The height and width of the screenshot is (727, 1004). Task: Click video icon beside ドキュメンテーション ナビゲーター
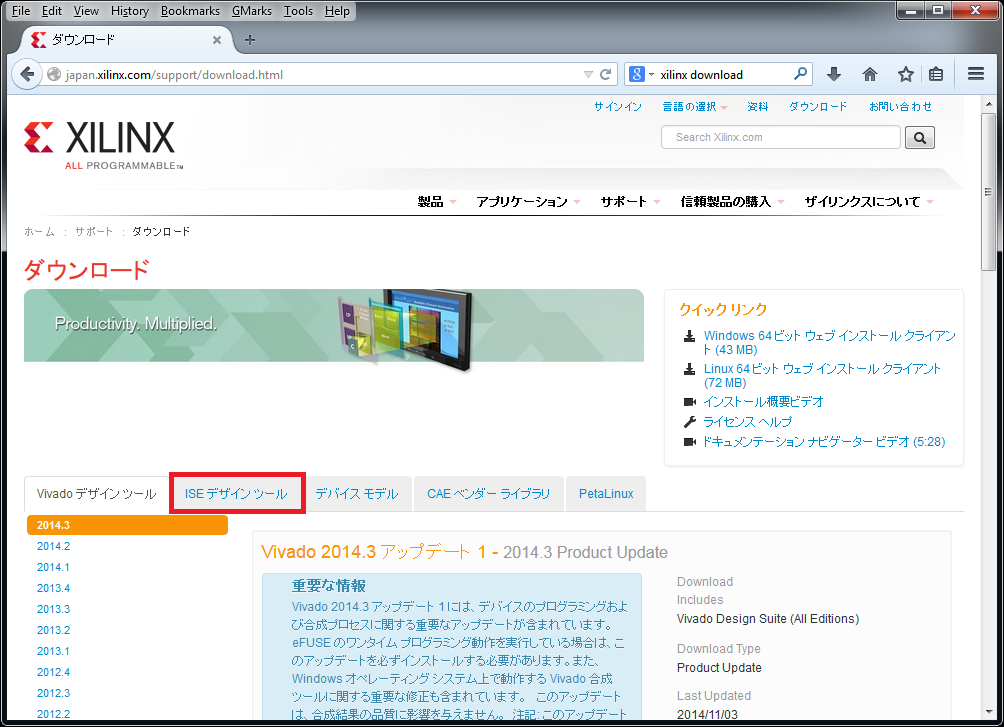(x=690, y=442)
